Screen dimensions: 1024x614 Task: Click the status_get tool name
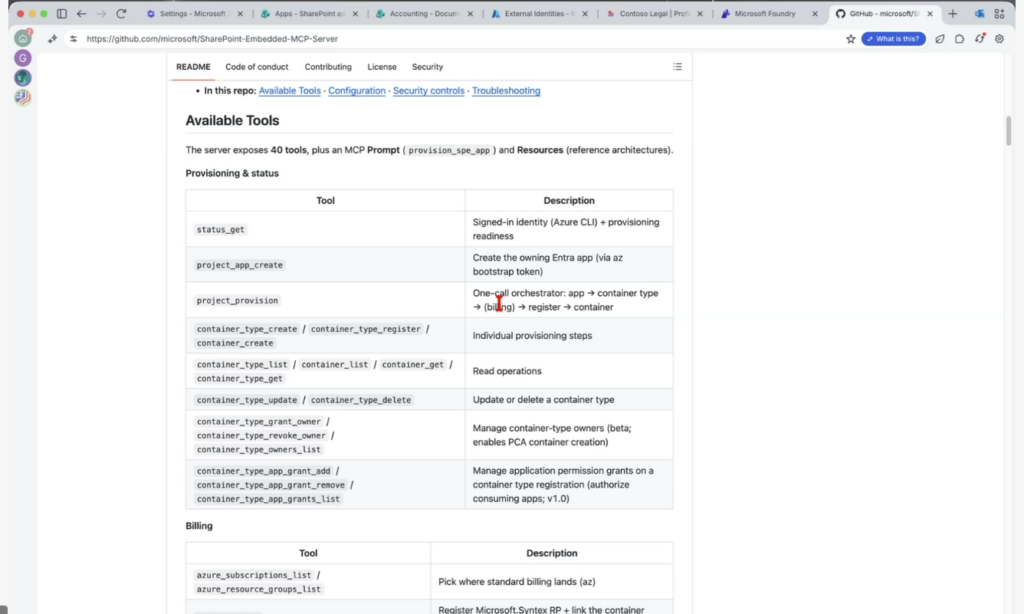[221, 229]
